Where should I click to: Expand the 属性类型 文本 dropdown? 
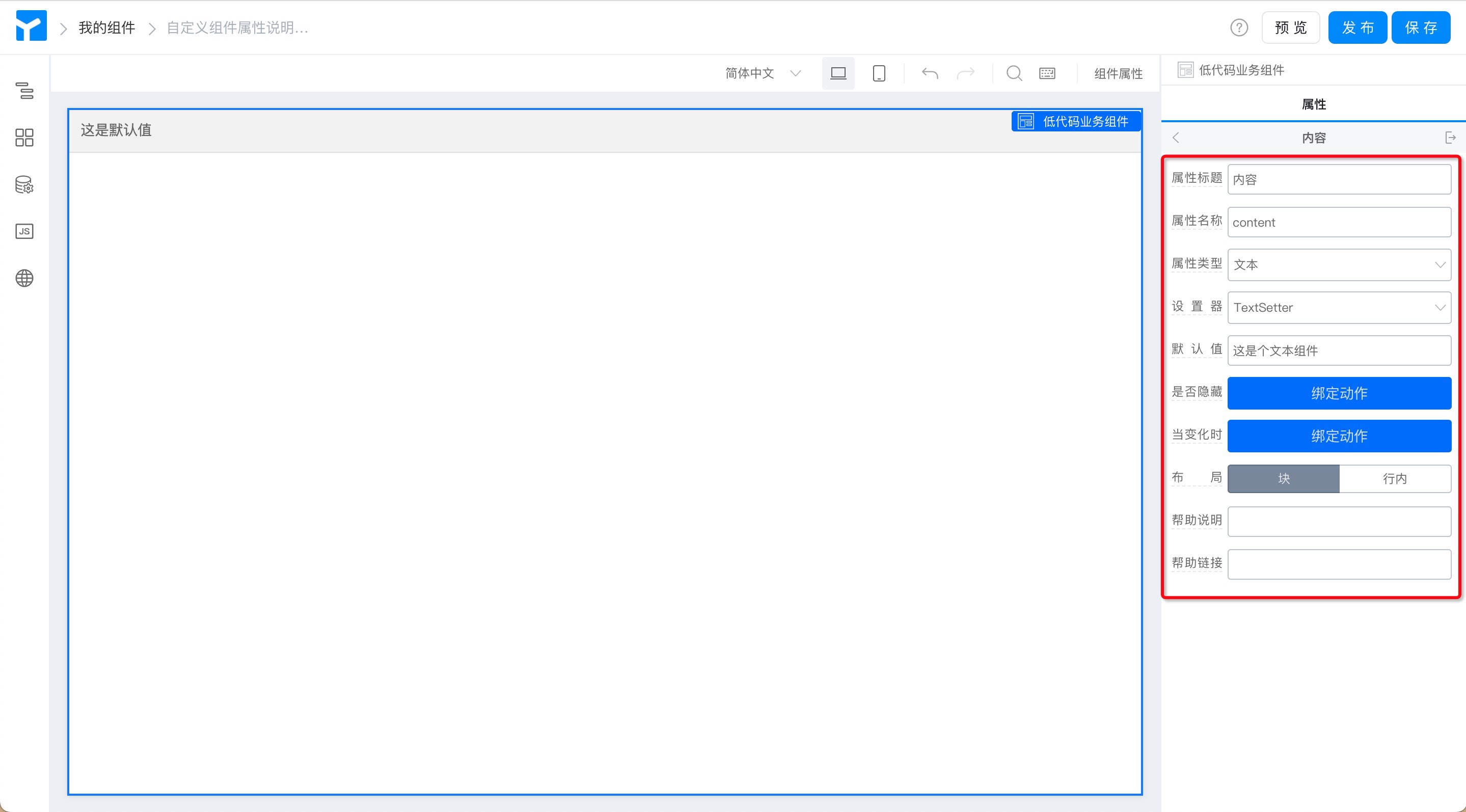[1339, 264]
